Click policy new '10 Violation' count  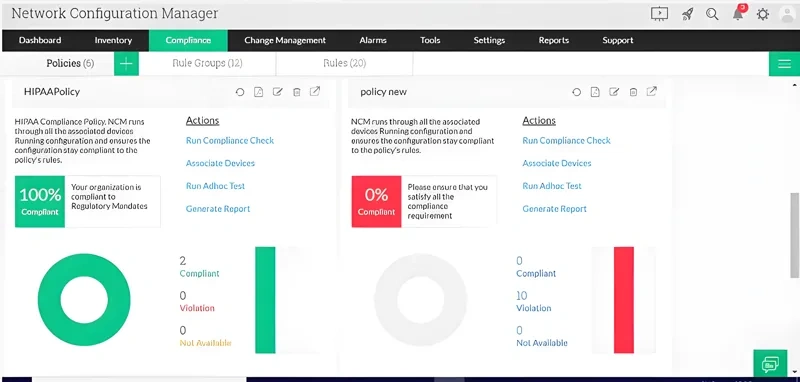pos(534,301)
